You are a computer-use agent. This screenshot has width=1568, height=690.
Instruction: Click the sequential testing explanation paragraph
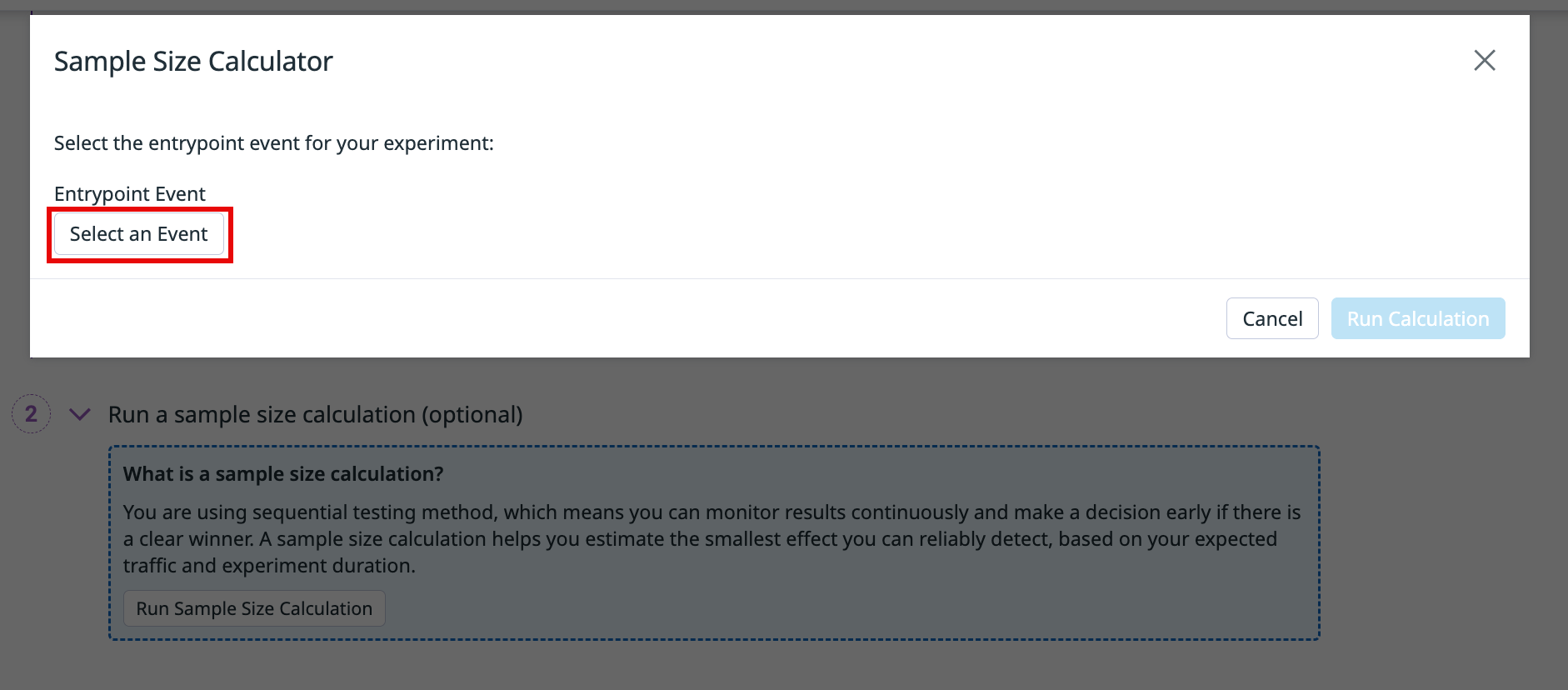pos(712,538)
